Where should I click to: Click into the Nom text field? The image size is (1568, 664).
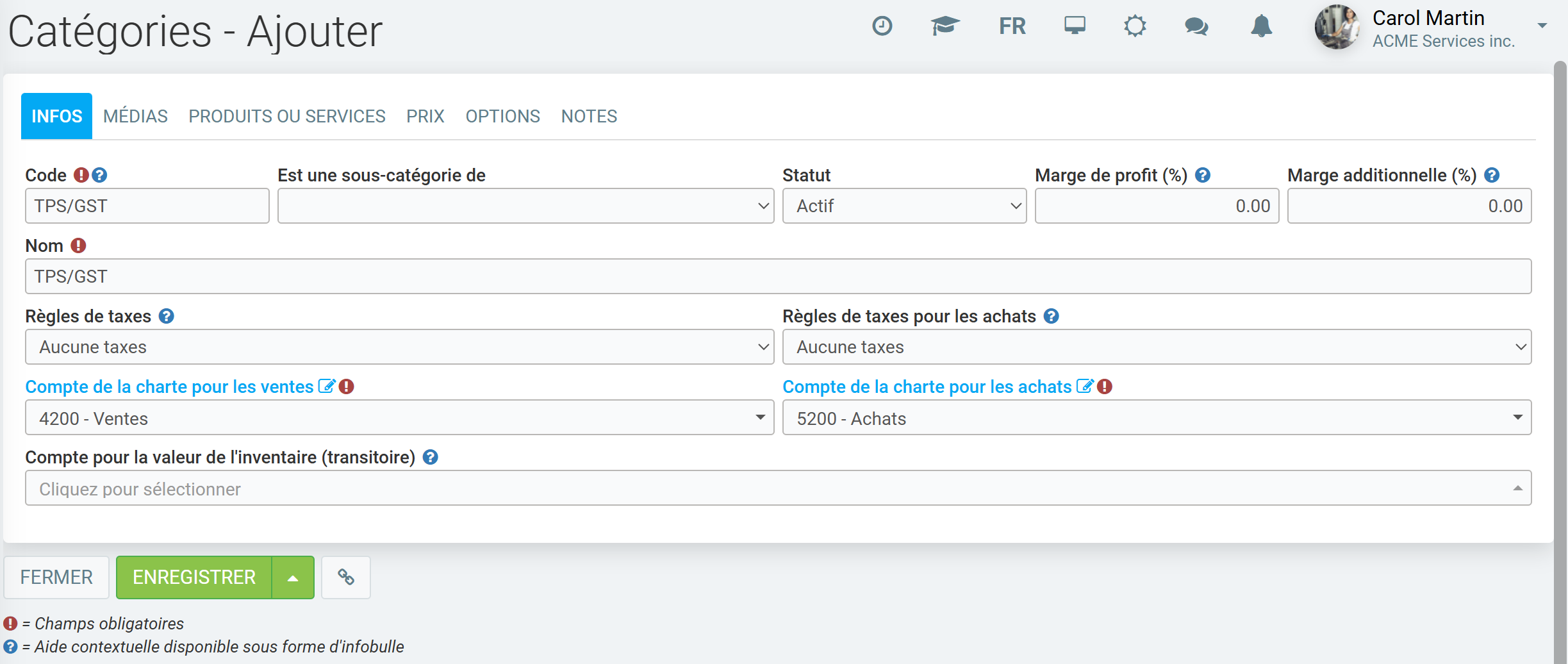pos(778,276)
